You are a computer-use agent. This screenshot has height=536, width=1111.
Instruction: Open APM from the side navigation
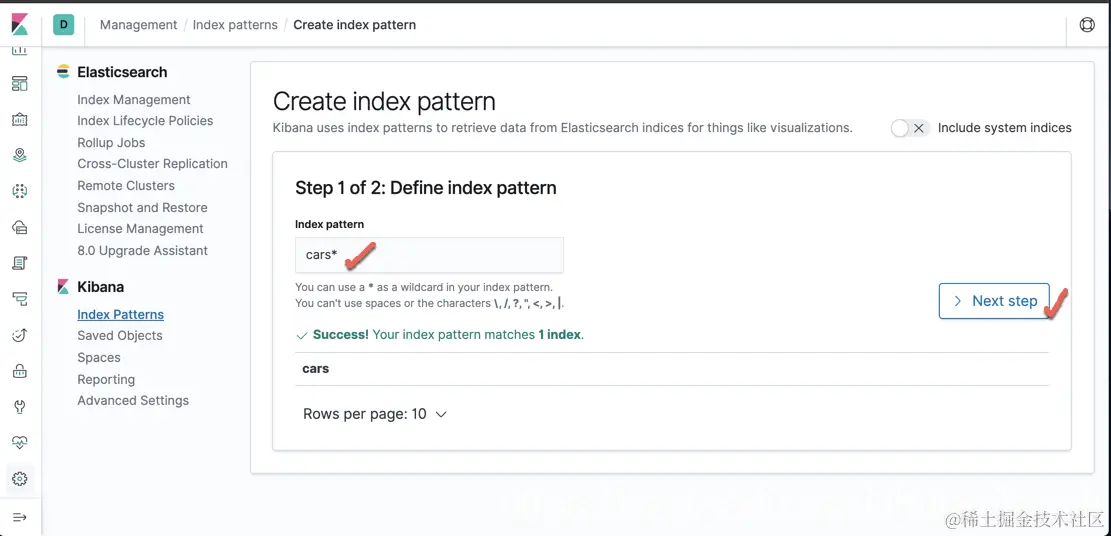pyautogui.click(x=20, y=299)
